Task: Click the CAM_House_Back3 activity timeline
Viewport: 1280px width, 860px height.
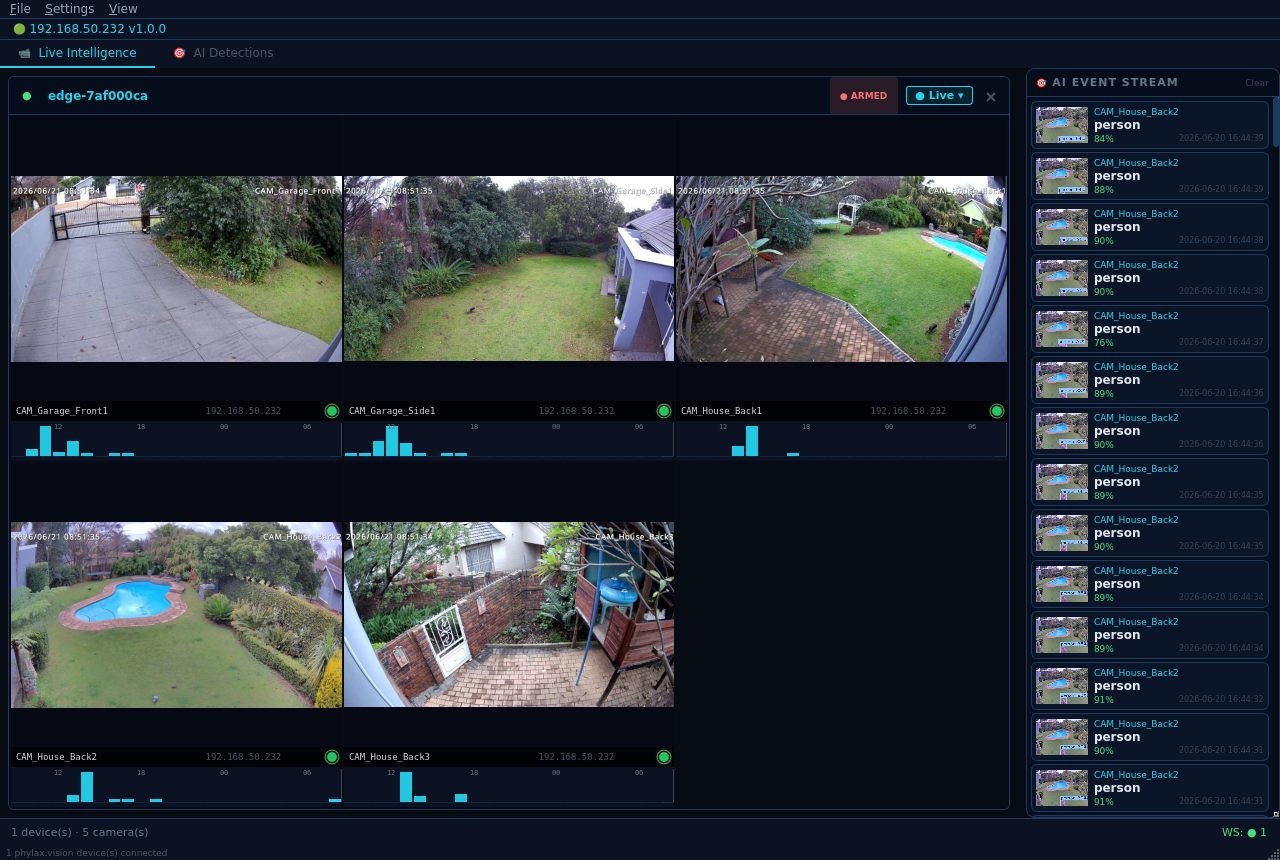Action: (508, 785)
